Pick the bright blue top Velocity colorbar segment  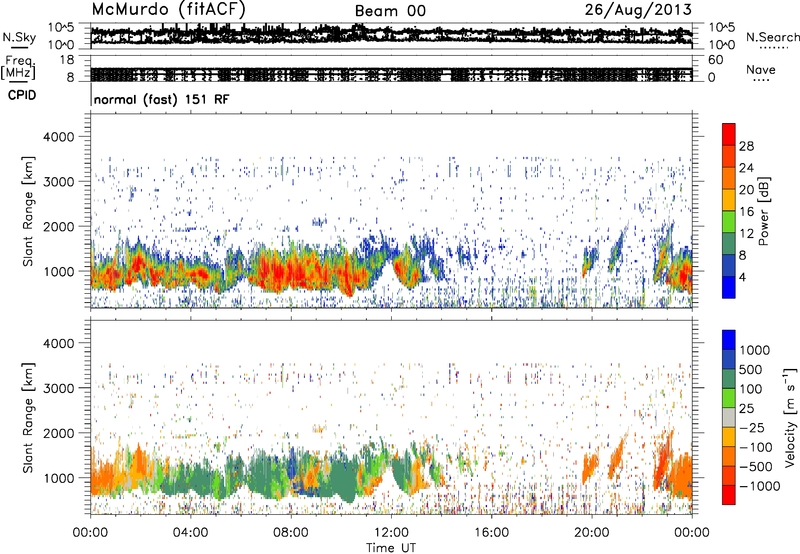[x=729, y=340]
